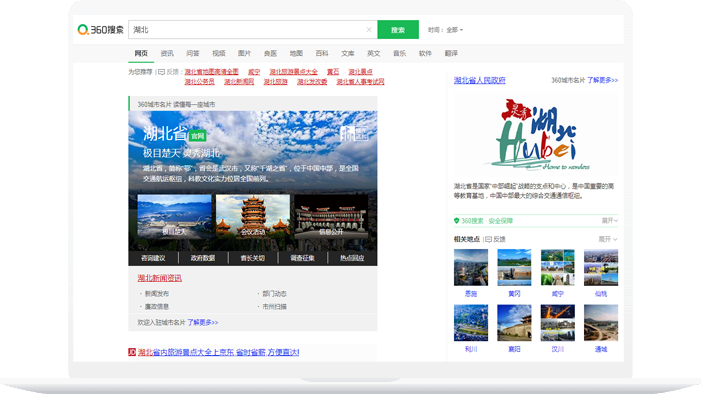This screenshot has width=701, height=394.
Task: Expand the 相关地点 section
Action: click(x=608, y=239)
